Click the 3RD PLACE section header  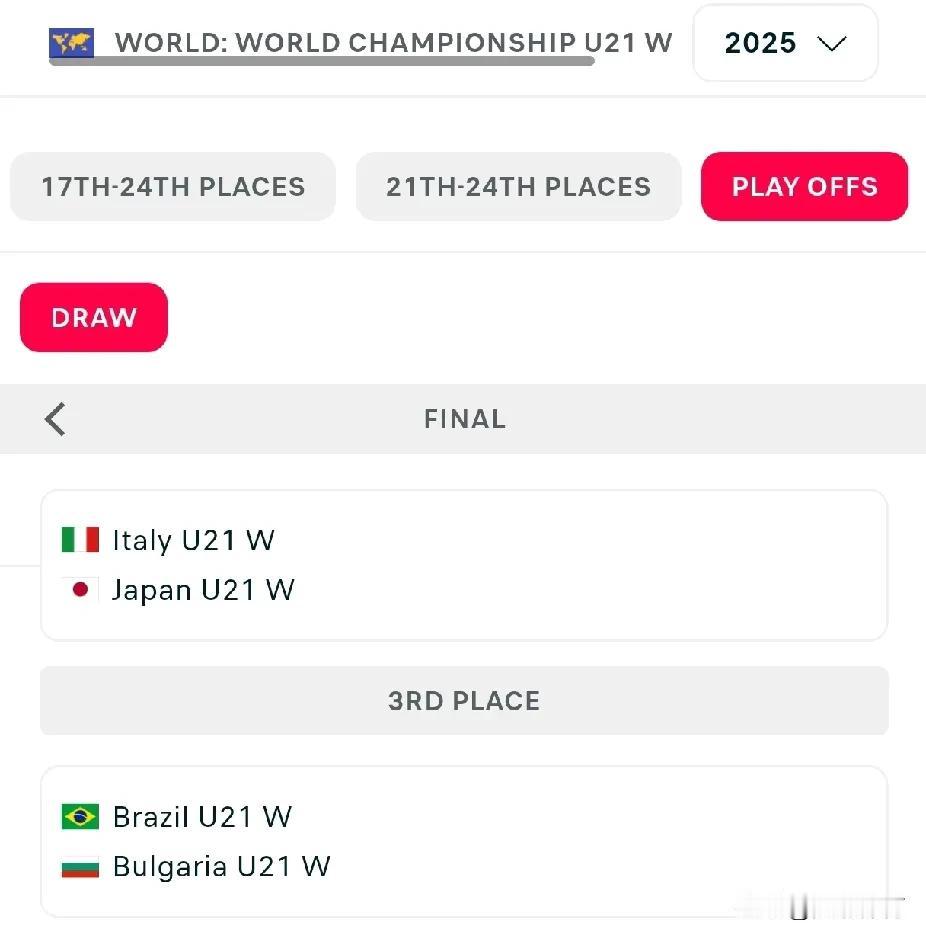pyautogui.click(x=464, y=701)
